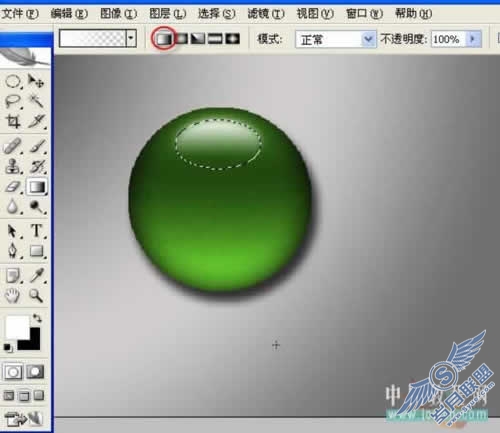500x433 pixels.
Task: Open the 帮助(H) menu
Action: (413, 14)
